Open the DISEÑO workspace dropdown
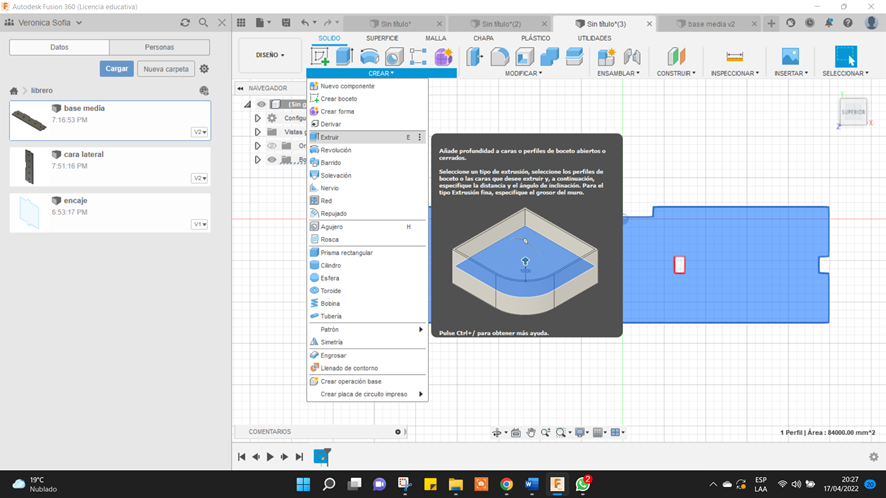Screen dimensions: 886x498 coord(270,55)
